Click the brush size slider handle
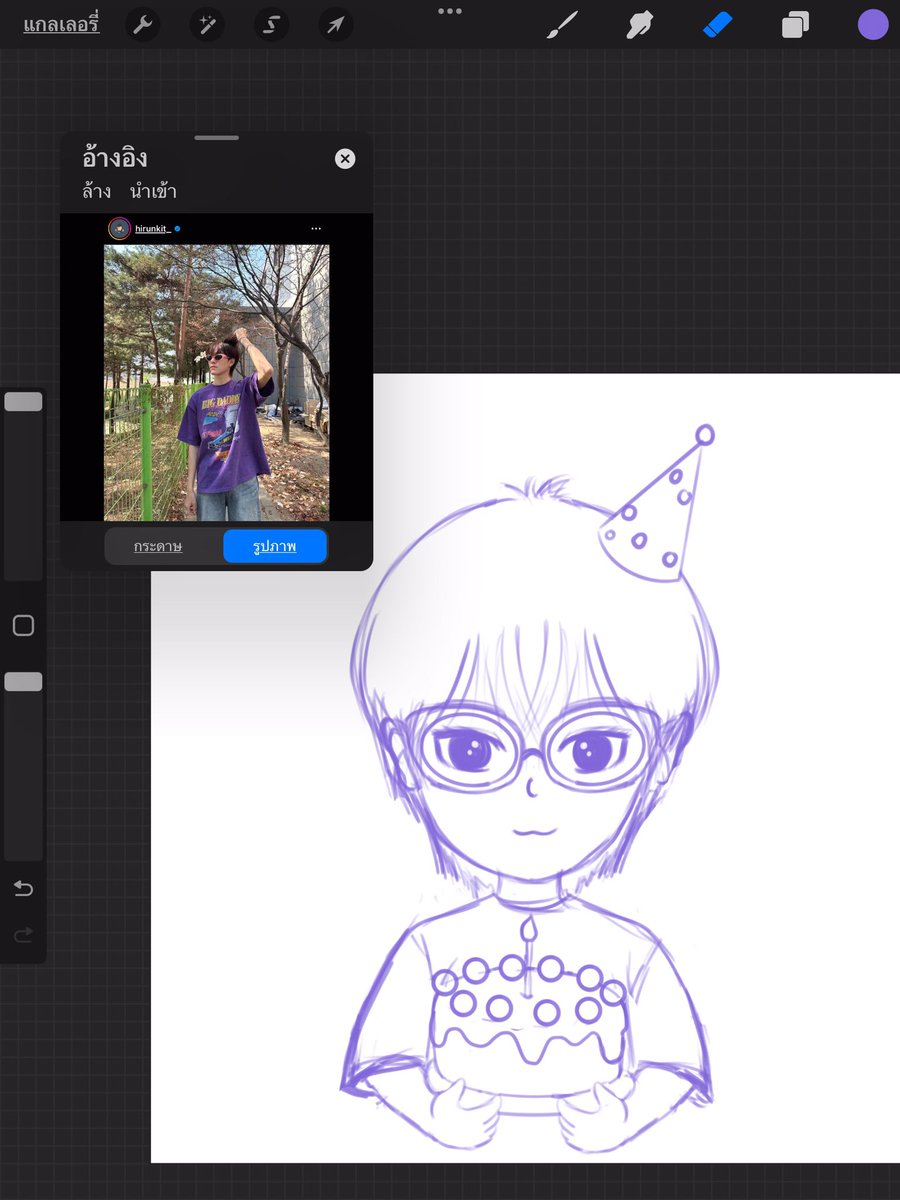Viewport: 900px width, 1200px height. click(x=23, y=402)
